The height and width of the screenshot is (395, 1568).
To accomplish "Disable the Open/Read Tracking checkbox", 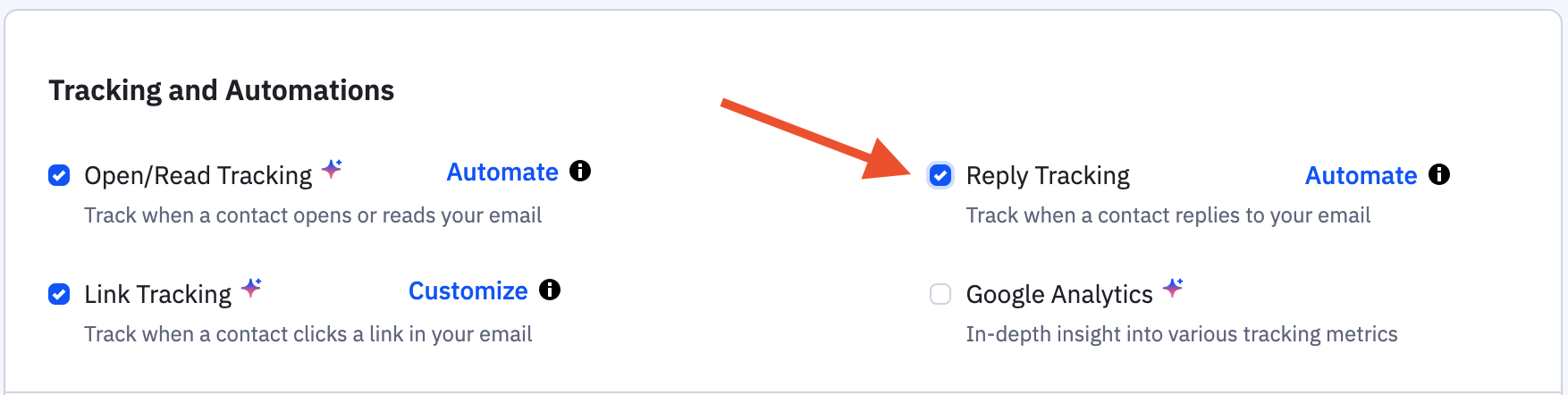I will (59, 175).
